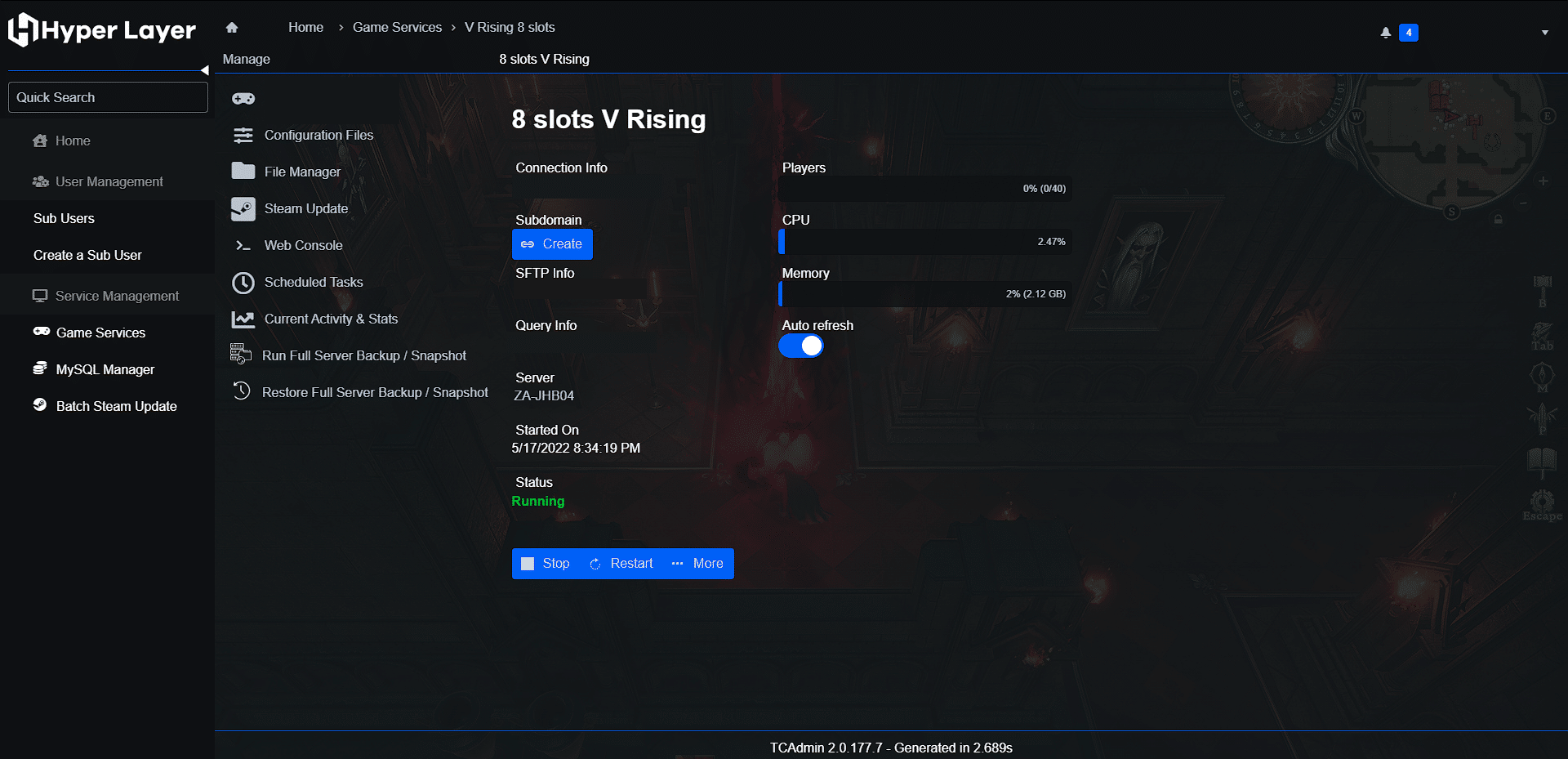Open the More server actions menu
This screenshot has height=759, width=1568.
pos(697,564)
